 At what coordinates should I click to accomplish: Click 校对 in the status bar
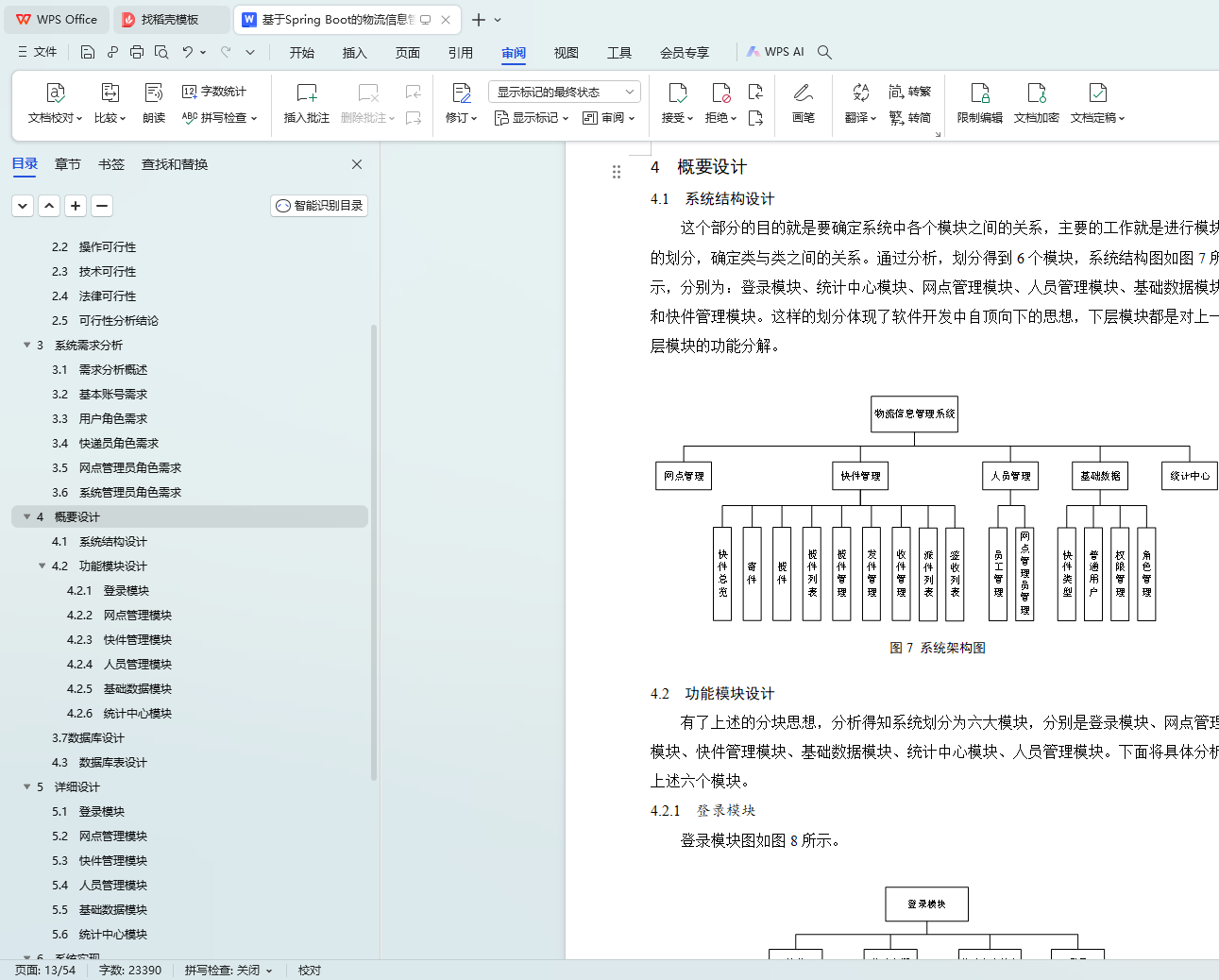pos(310,970)
